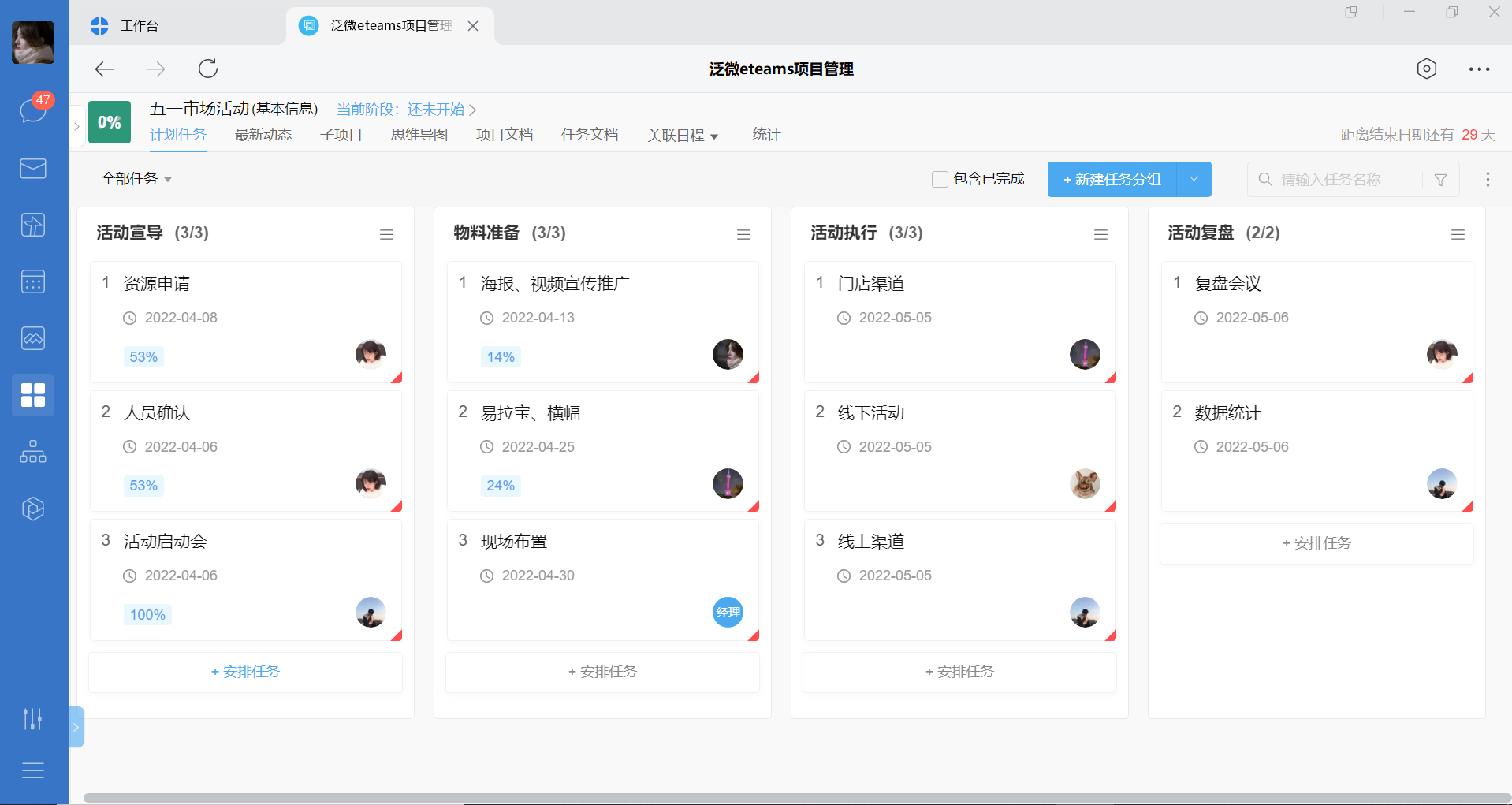Switch to the 统计 tab

pos(765,135)
